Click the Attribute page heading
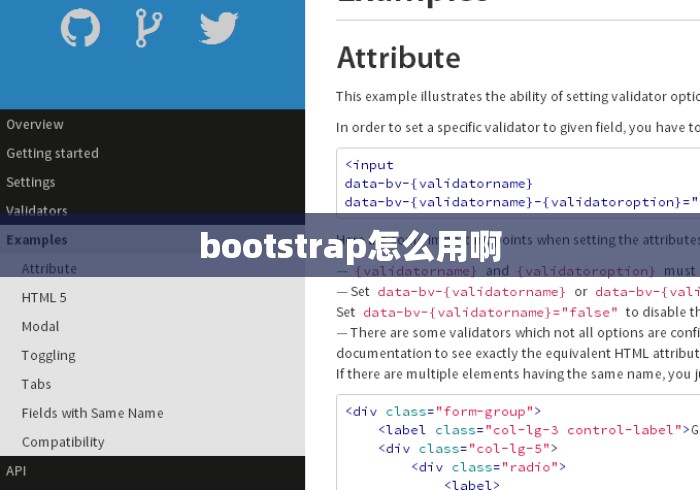 click(399, 58)
